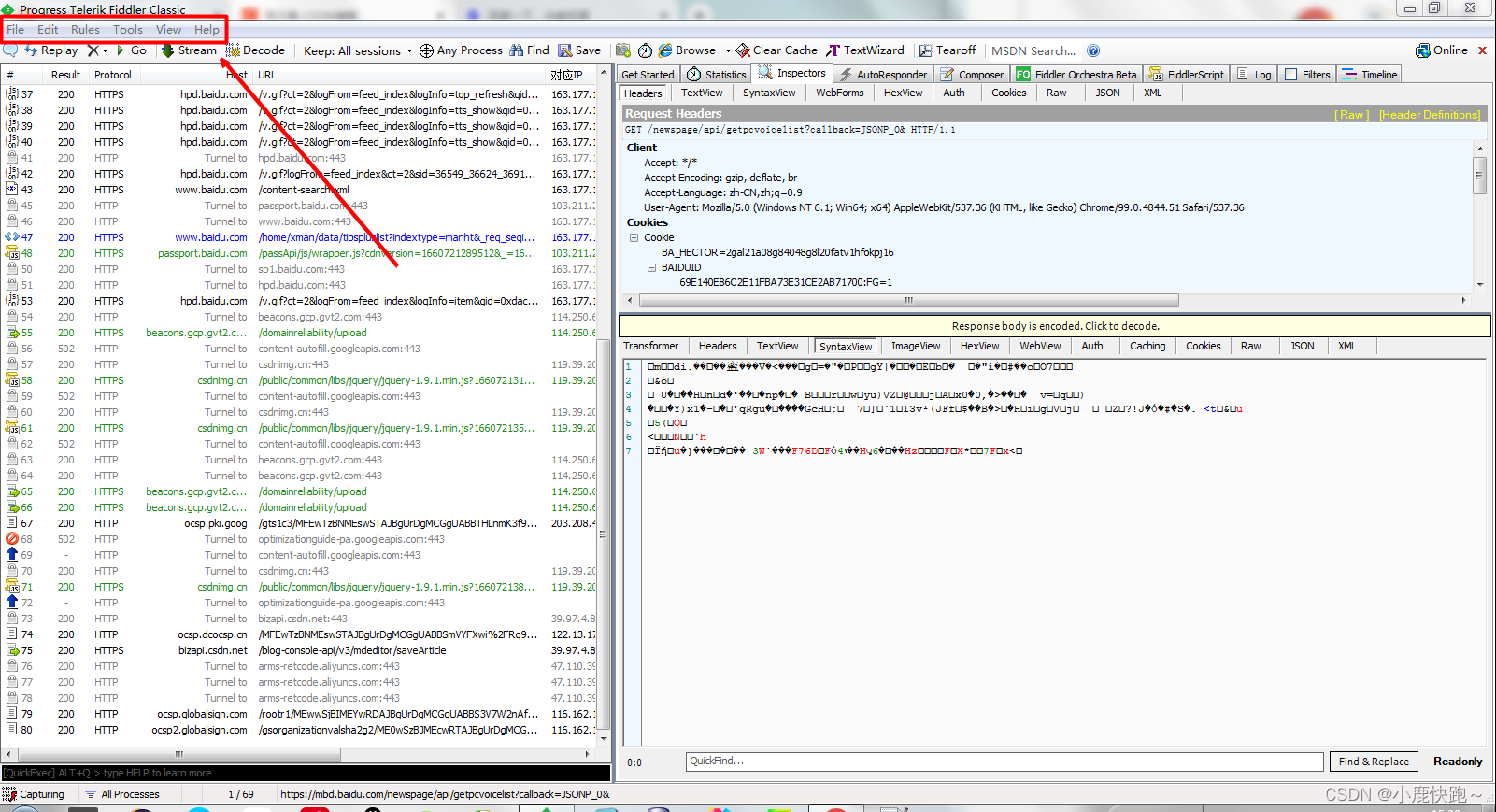Switch to the Statistics tab

pos(717,74)
